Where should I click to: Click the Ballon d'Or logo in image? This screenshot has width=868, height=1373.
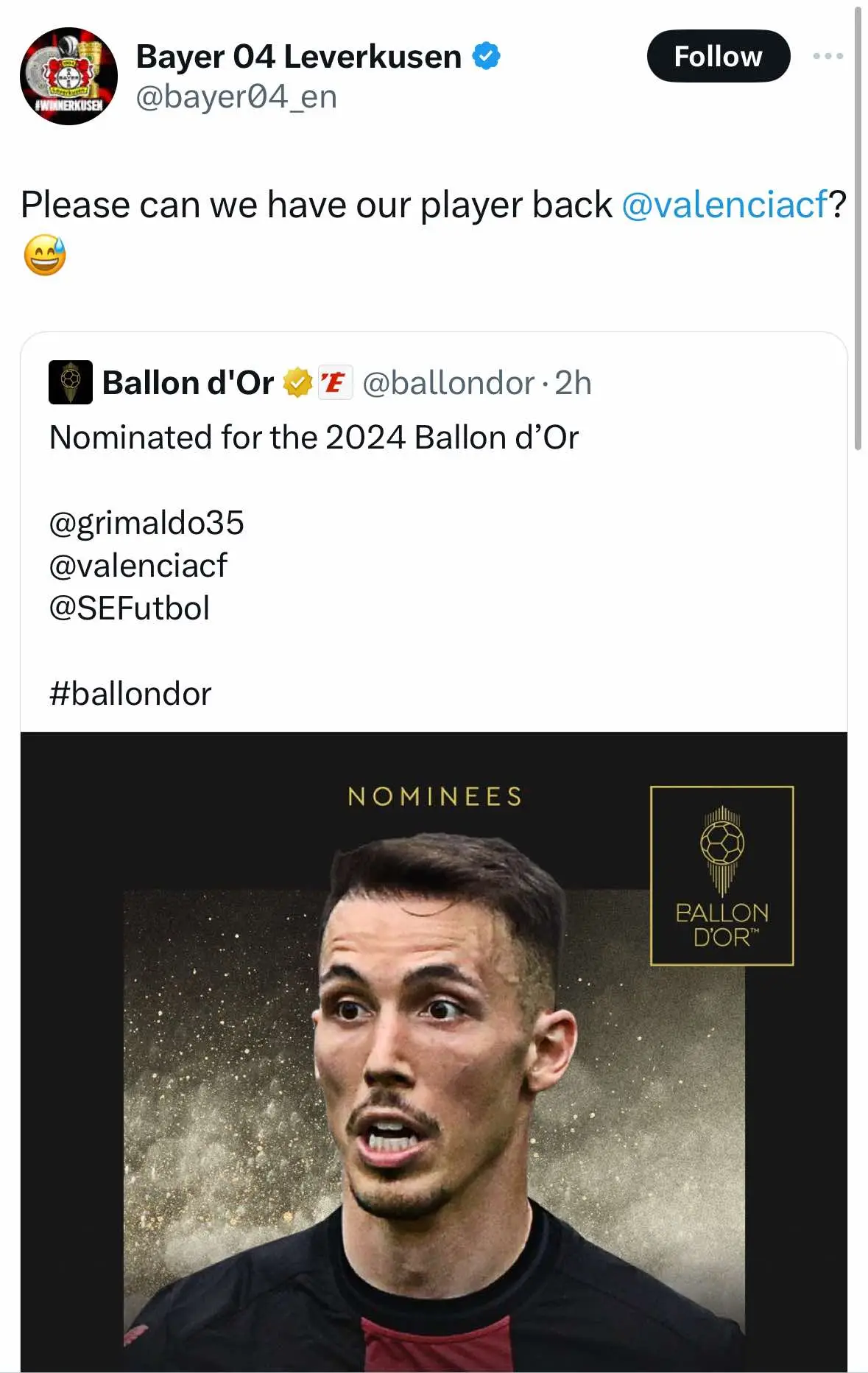pyautogui.click(x=721, y=875)
